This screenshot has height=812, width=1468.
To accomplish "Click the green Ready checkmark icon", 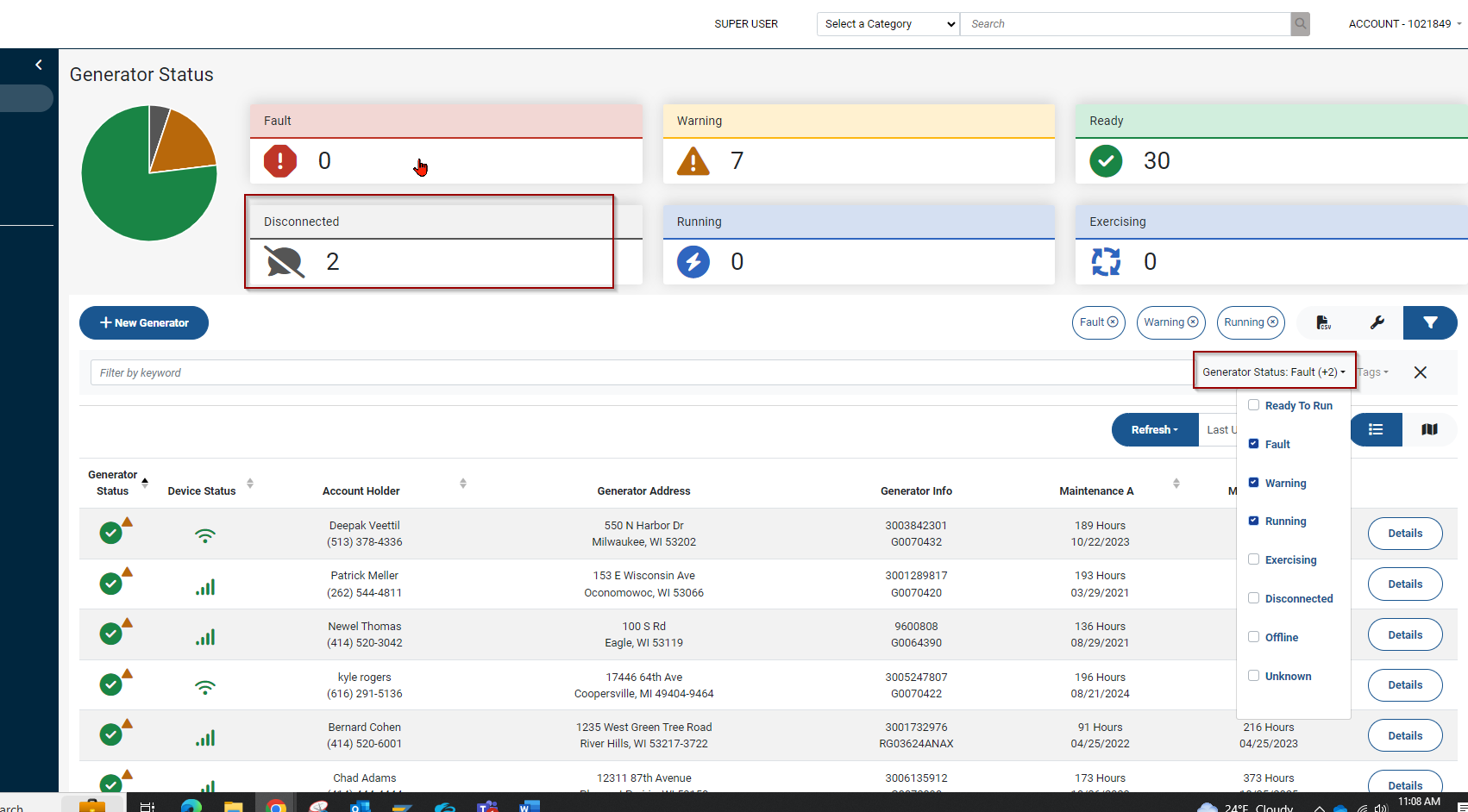I will 1106,161.
